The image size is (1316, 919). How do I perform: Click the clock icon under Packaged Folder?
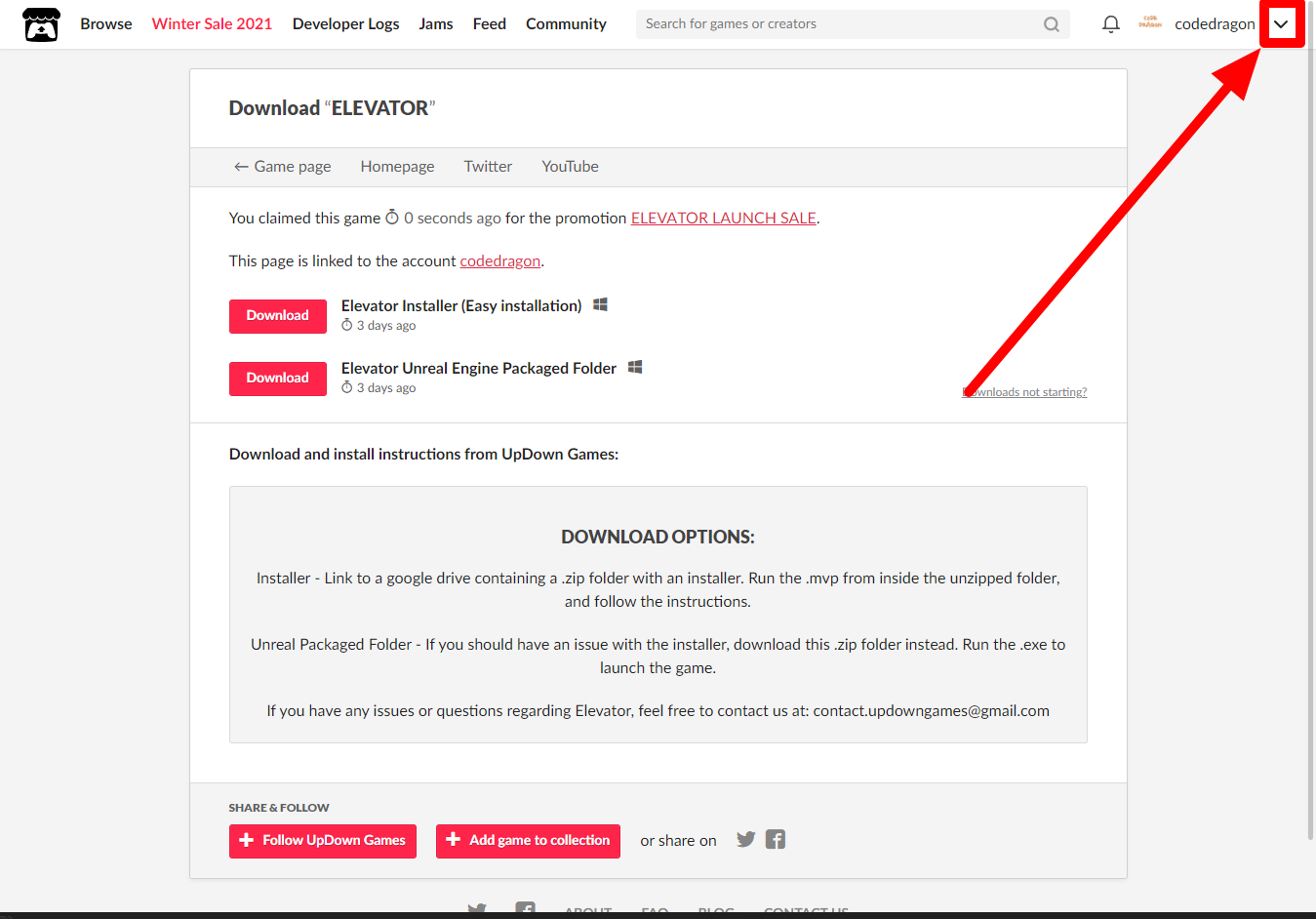point(346,388)
